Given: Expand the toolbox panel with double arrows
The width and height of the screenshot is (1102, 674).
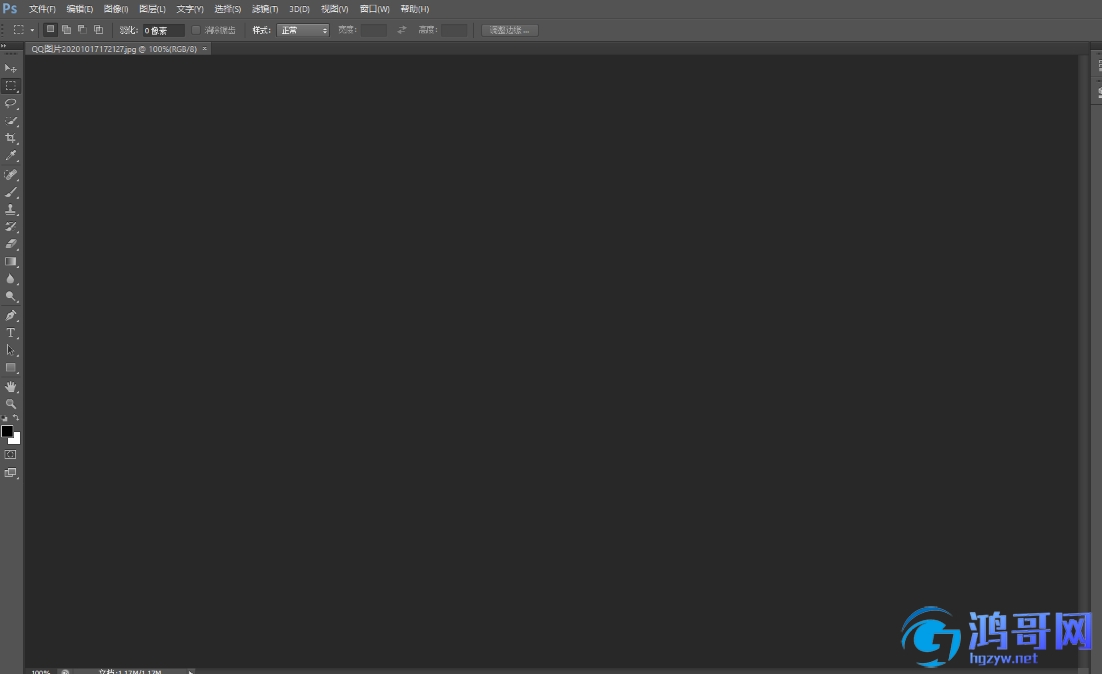Looking at the screenshot, I should click(x=4, y=46).
